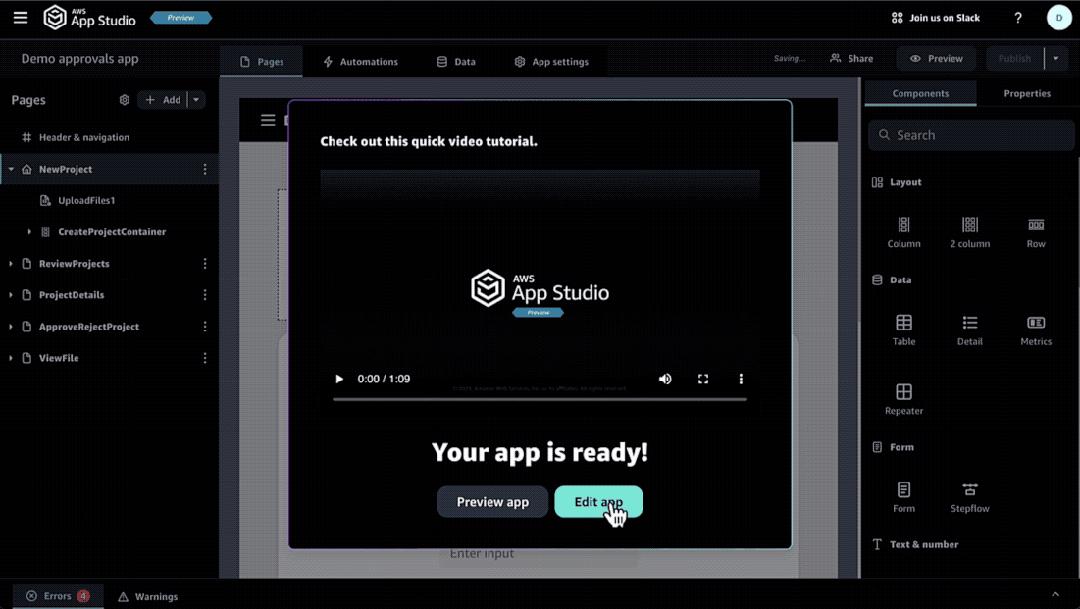Viewport: 1080px width, 609px height.
Task: Click the component Search field
Action: 970,135
